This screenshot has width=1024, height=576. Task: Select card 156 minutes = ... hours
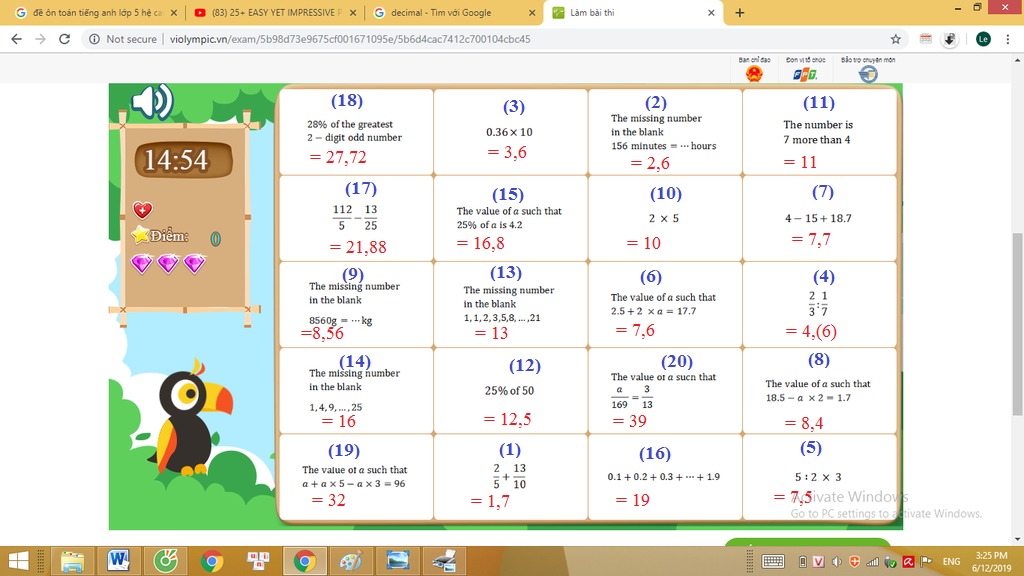click(x=664, y=132)
